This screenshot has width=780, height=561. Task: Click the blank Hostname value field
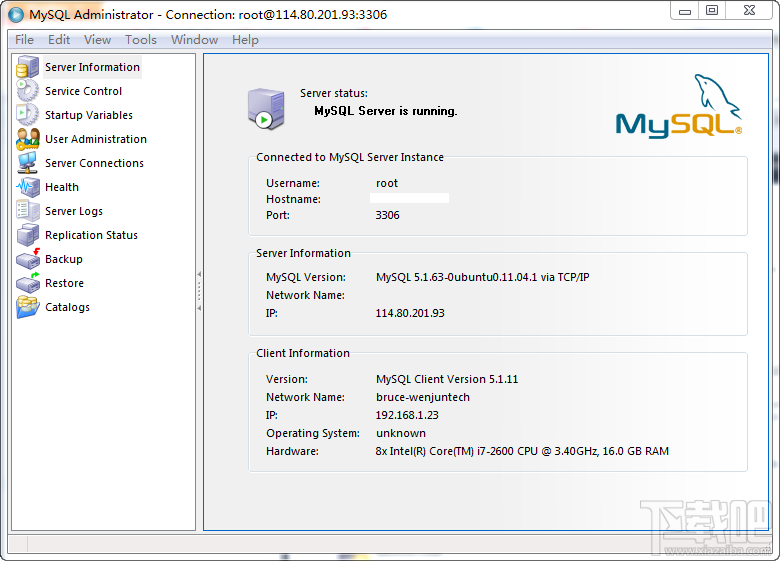pyautogui.click(x=409, y=198)
